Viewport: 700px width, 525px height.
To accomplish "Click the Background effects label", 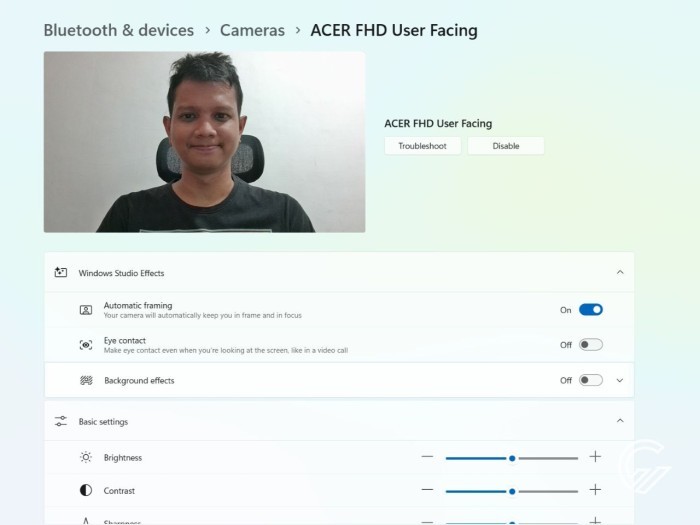I will coord(139,380).
